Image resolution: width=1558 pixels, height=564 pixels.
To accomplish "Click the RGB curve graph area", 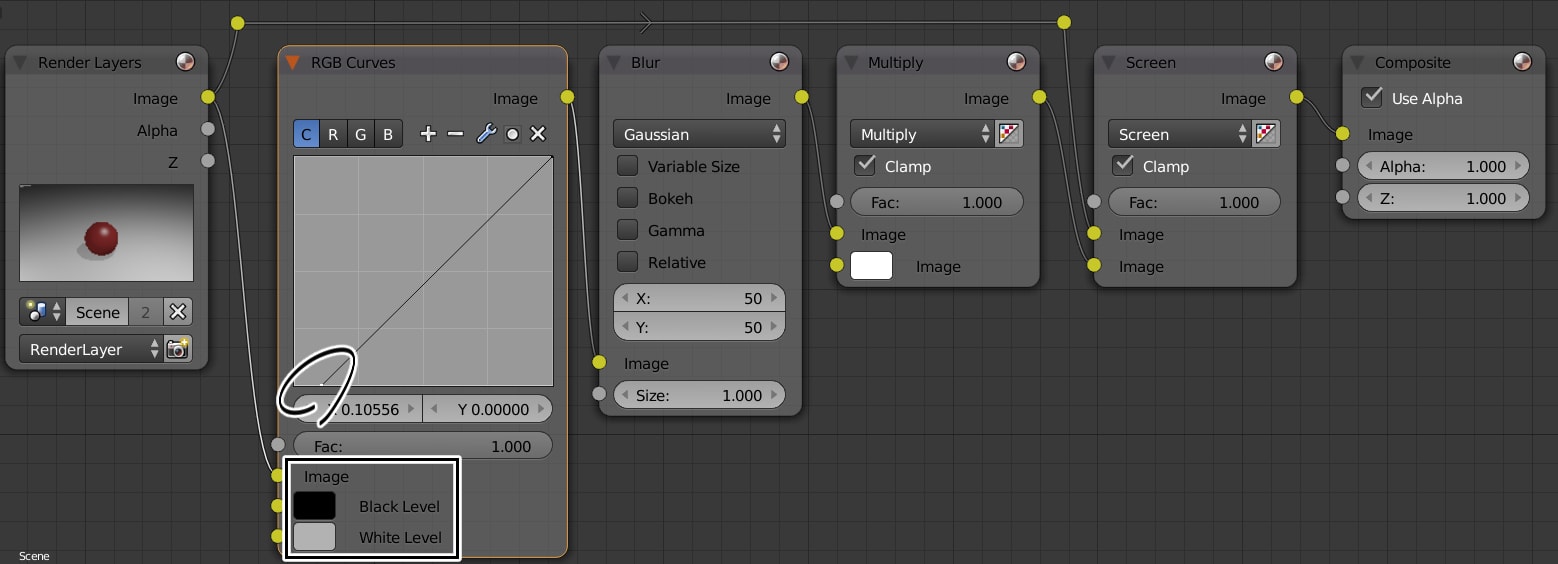I will (423, 270).
